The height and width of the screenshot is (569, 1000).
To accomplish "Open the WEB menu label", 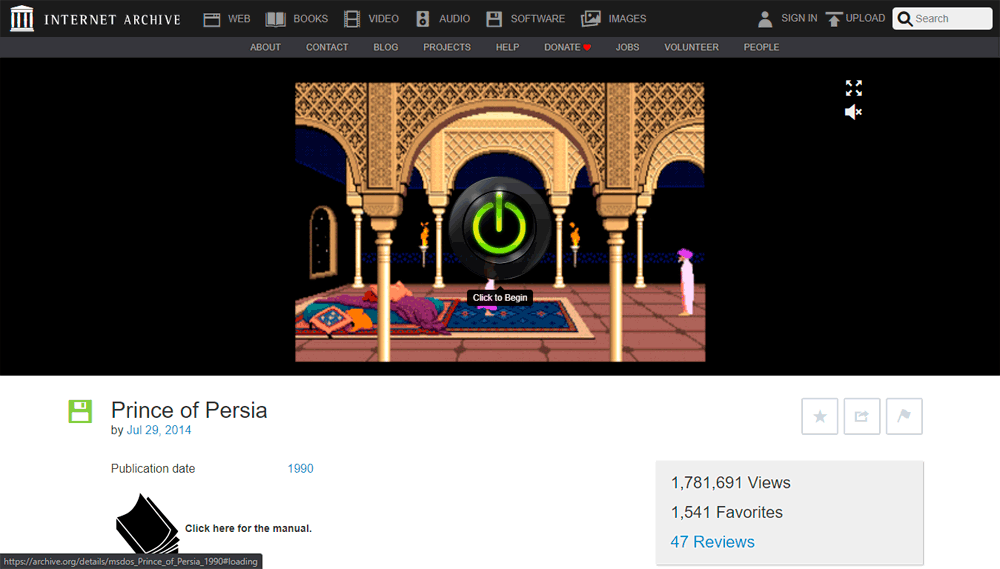I will [239, 19].
